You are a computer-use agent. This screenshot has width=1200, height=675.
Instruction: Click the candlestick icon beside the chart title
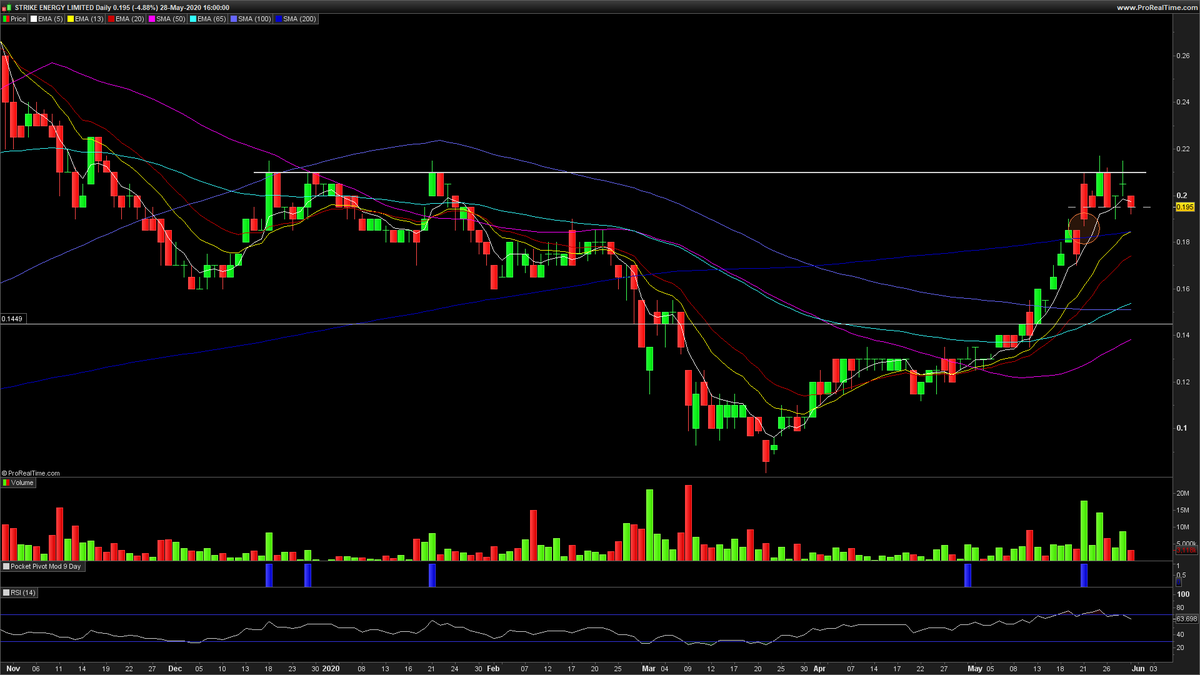tap(8, 5)
